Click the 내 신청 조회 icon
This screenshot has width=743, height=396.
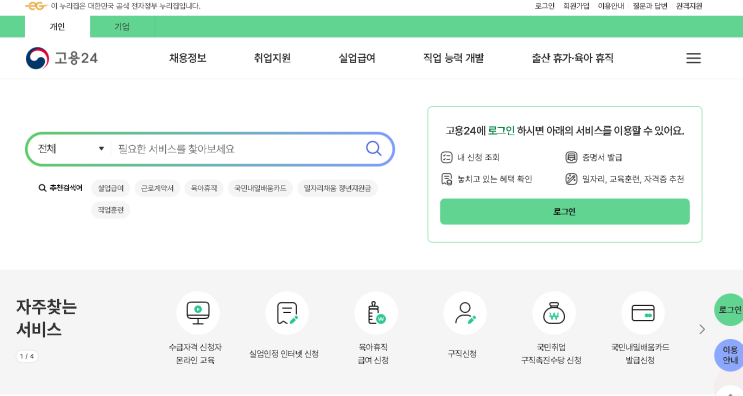tap(446, 157)
